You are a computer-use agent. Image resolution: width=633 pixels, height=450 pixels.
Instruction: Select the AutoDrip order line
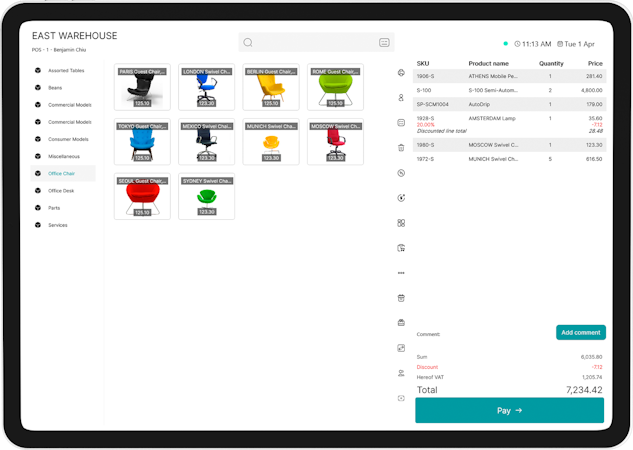(509, 104)
